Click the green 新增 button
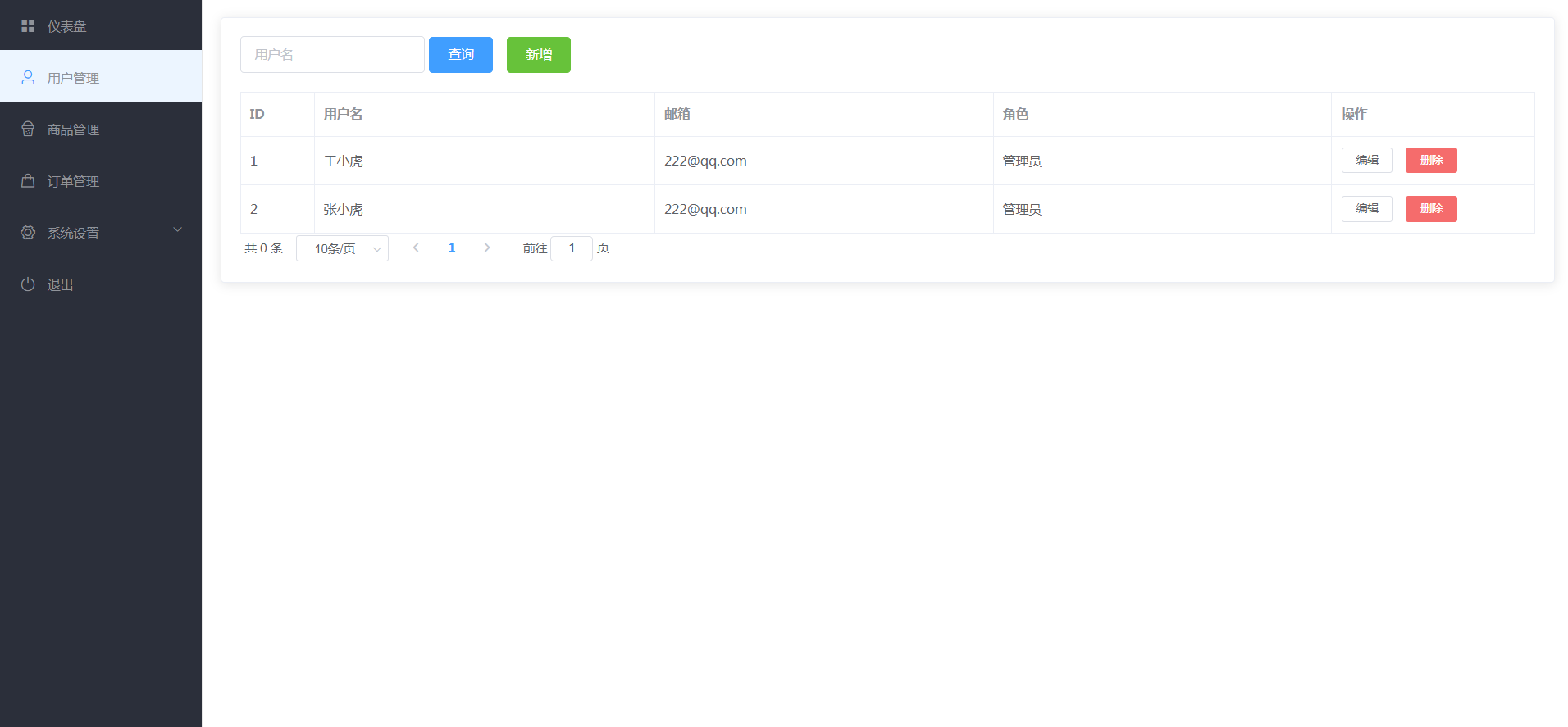1568x727 pixels. (539, 55)
